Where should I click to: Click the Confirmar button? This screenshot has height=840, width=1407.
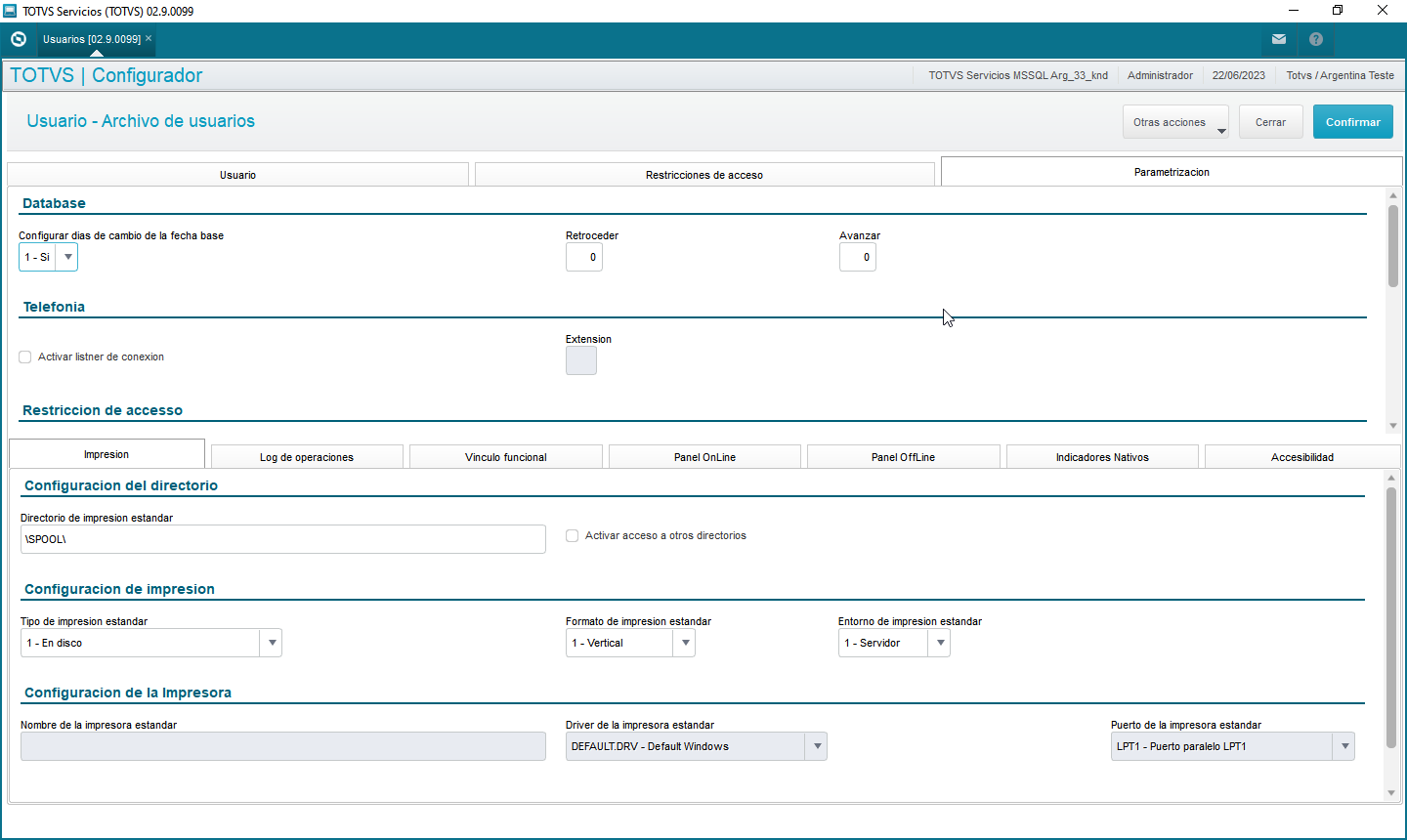point(1353,122)
